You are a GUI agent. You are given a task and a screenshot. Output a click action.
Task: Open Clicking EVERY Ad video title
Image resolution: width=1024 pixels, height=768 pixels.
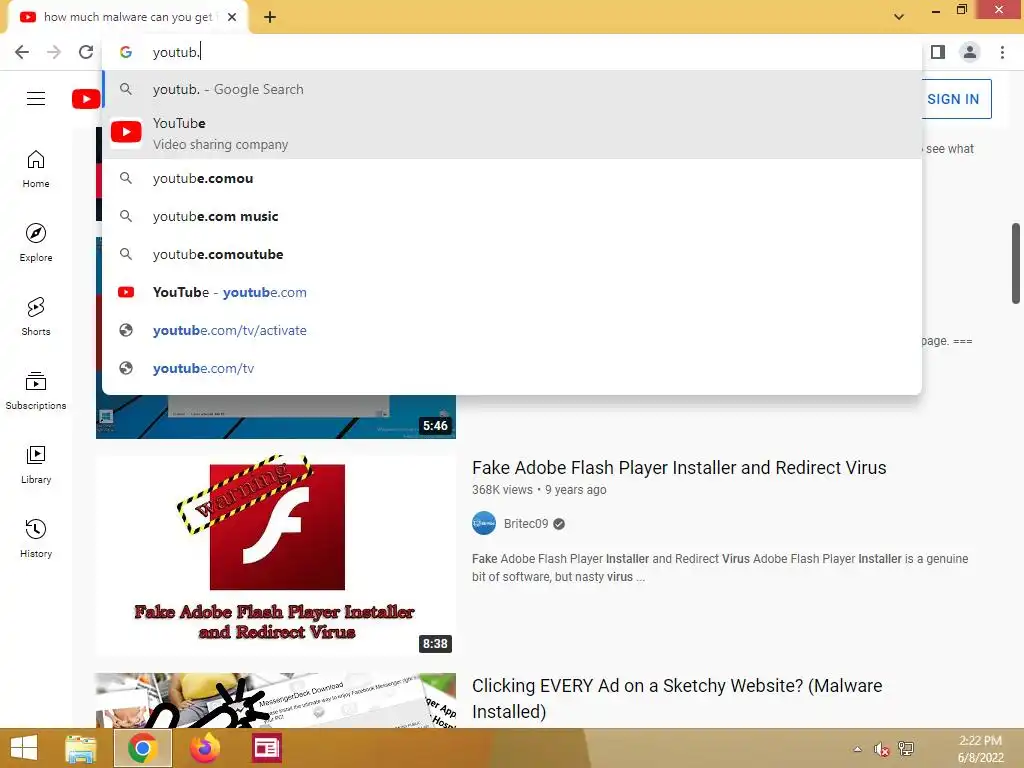(677, 698)
